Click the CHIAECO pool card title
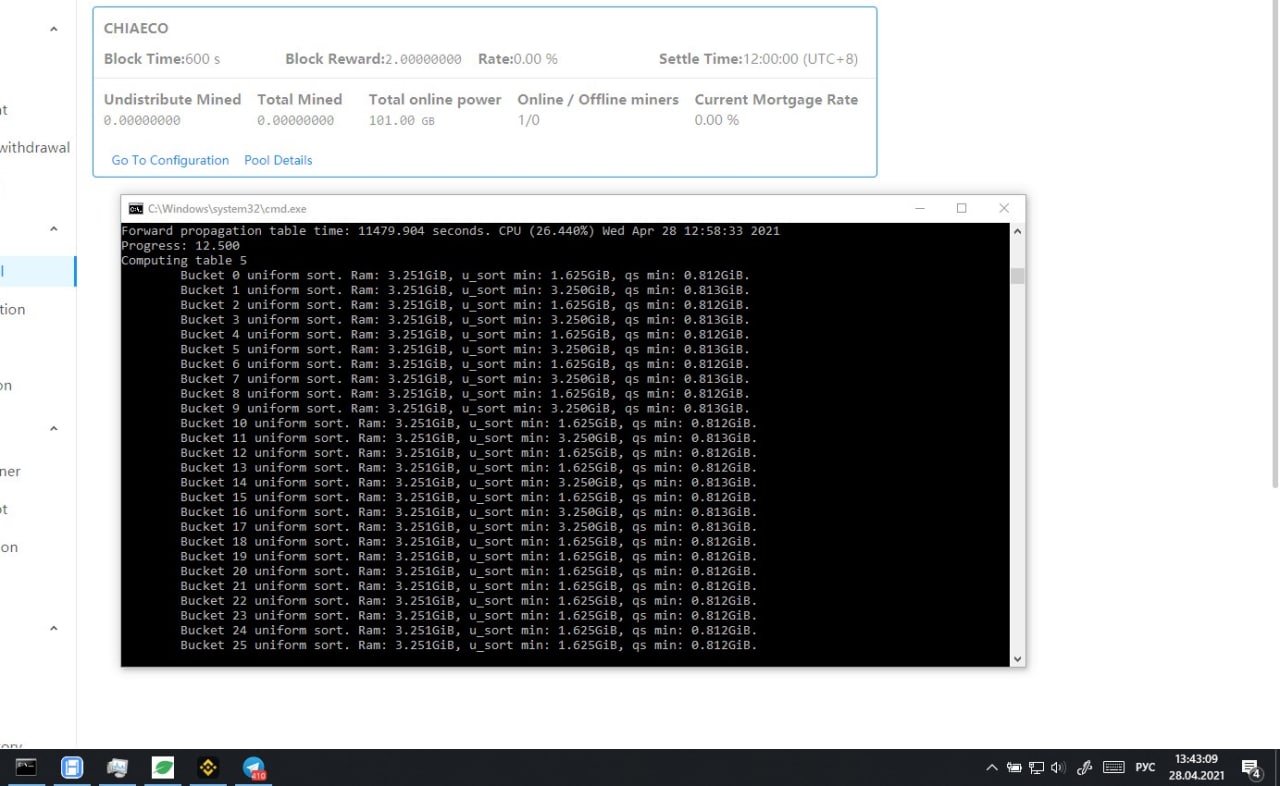Image resolution: width=1280 pixels, height=786 pixels. pos(136,29)
